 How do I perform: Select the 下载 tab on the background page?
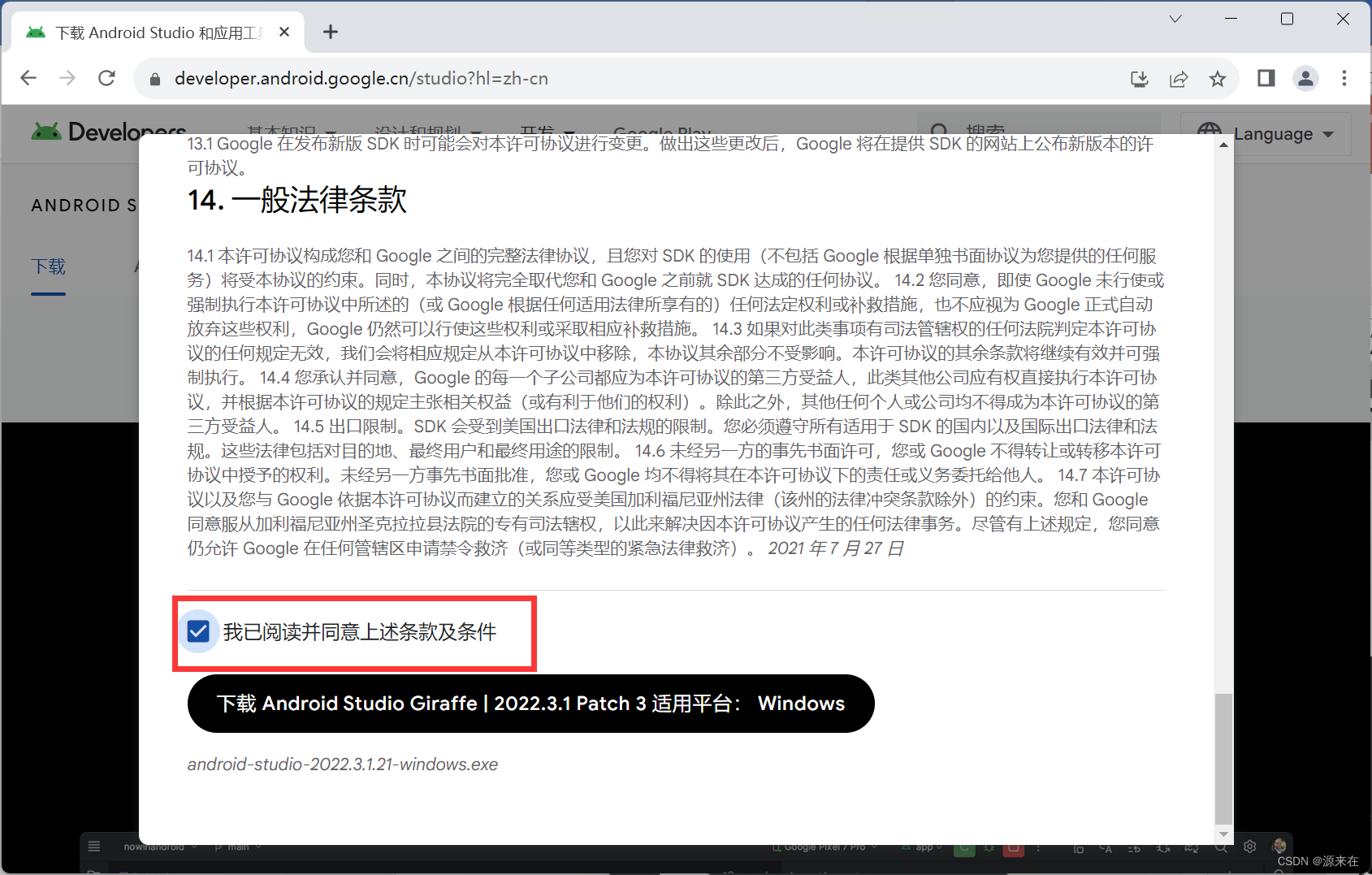pyautogui.click(x=48, y=266)
